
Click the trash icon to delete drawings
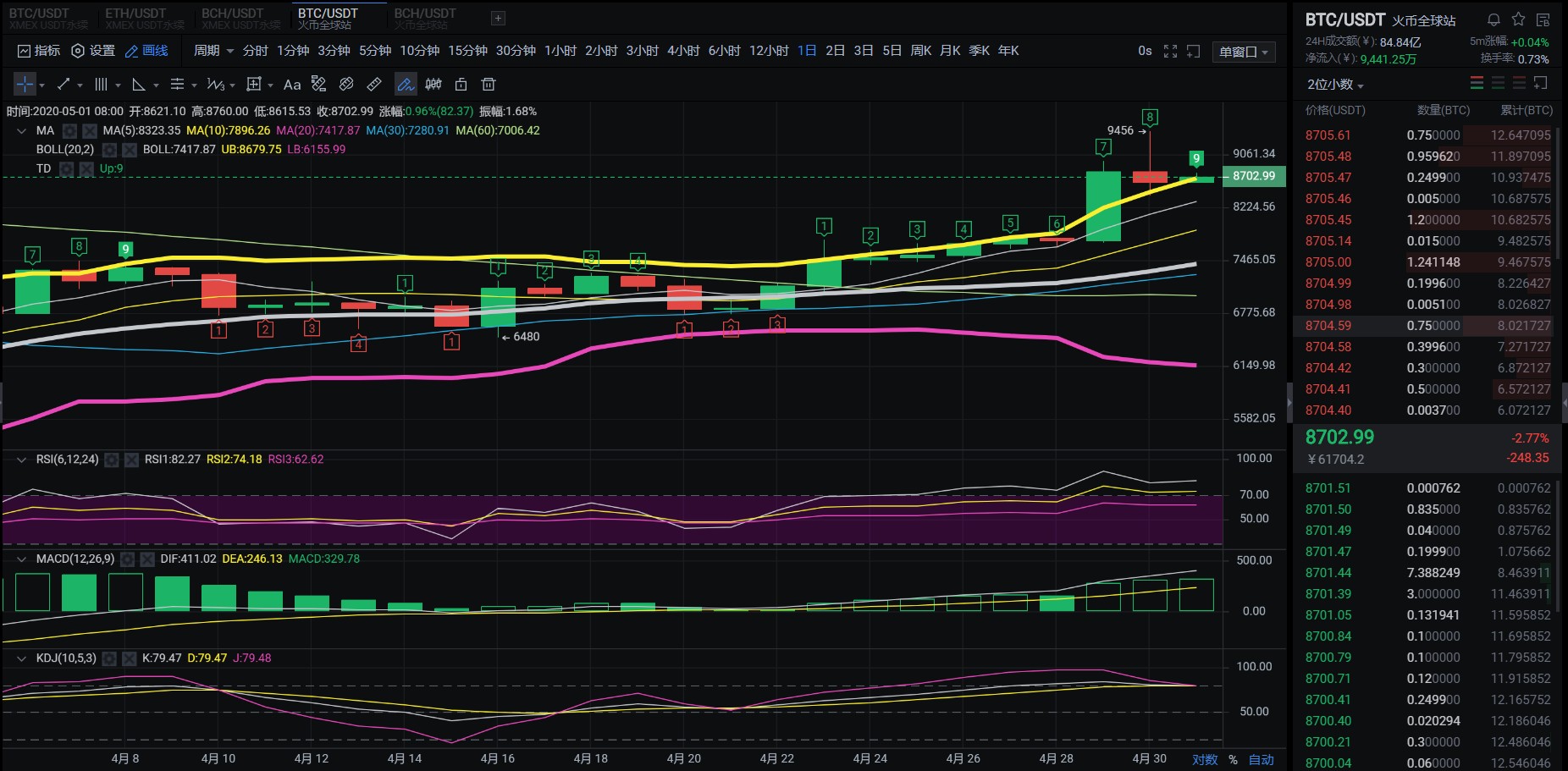click(x=489, y=84)
